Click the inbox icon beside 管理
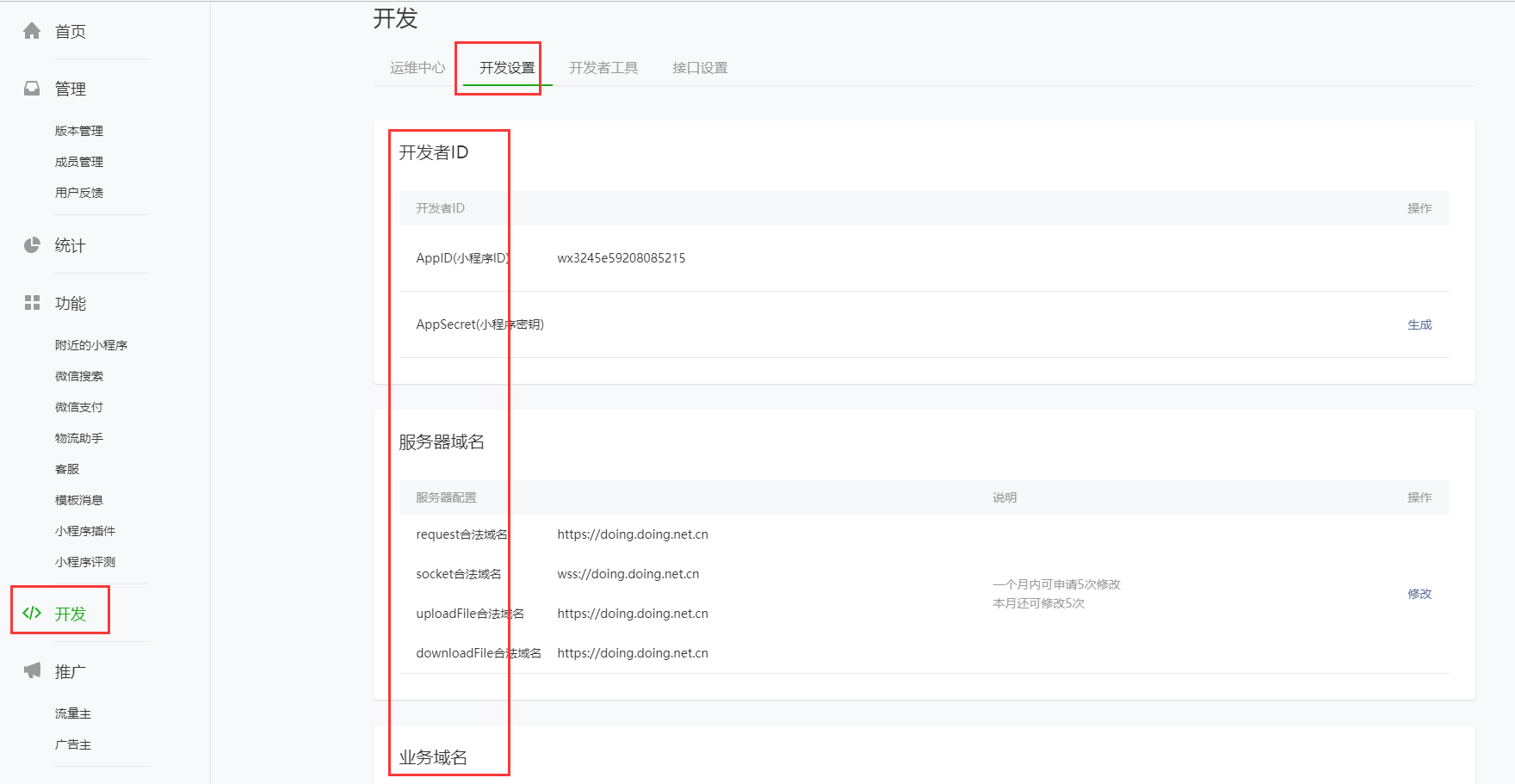The image size is (1515, 784). click(32, 89)
